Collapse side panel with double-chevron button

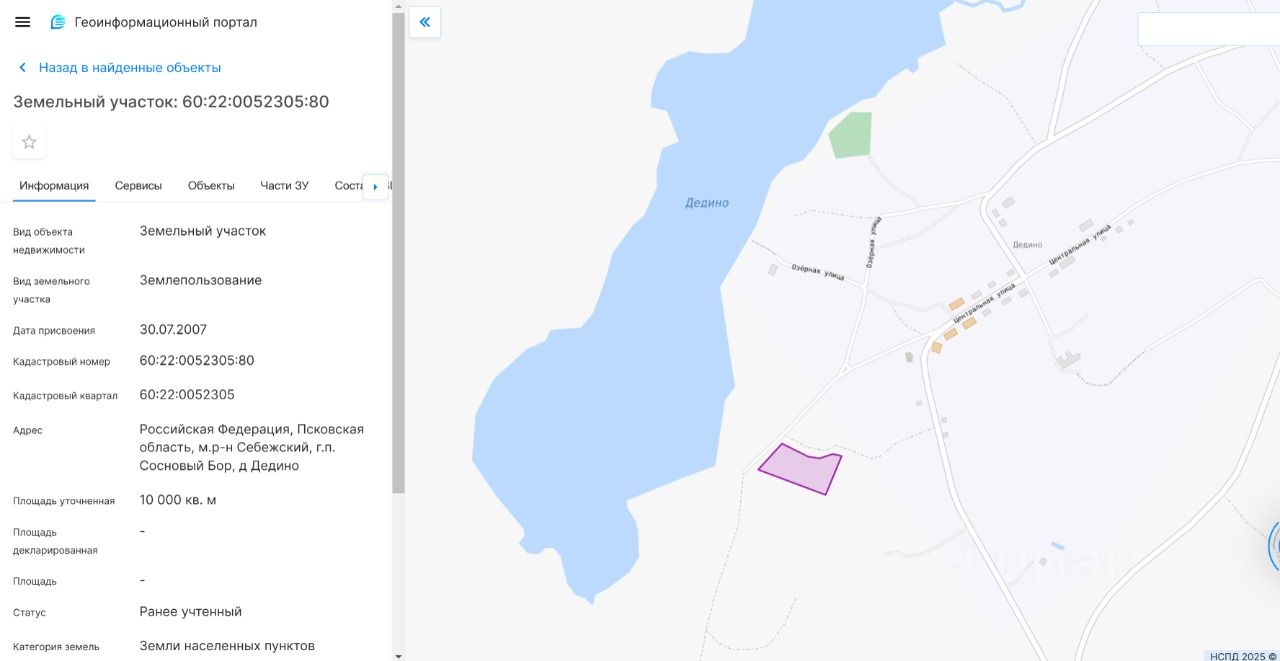coord(425,22)
